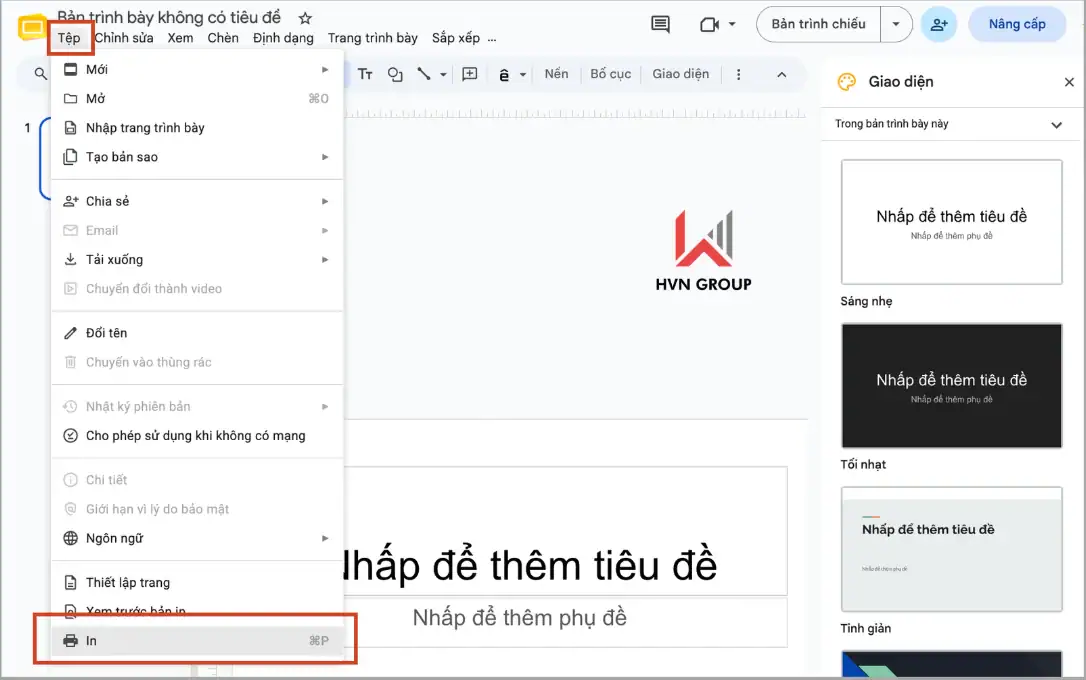Expand the Bản trình chiếu dropdown arrow
This screenshot has width=1086, height=680.
point(896,24)
